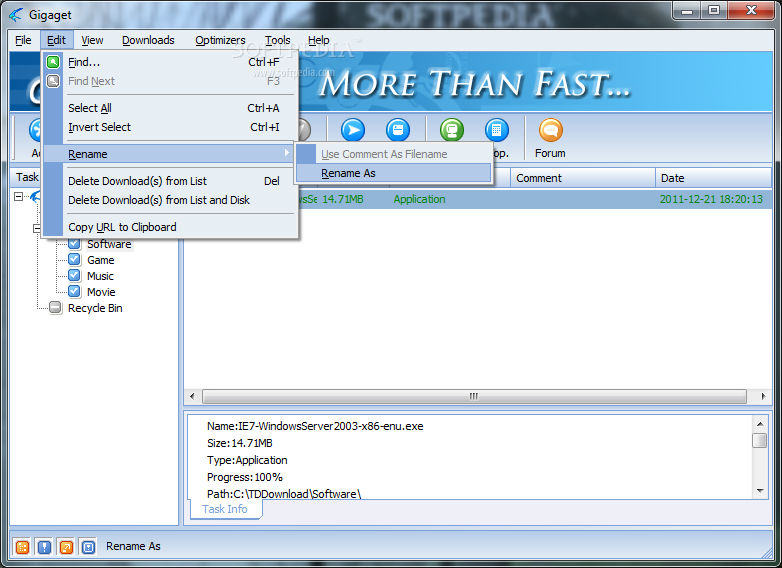Click the Application type cell
Image resolution: width=782 pixels, height=568 pixels.
point(419,199)
